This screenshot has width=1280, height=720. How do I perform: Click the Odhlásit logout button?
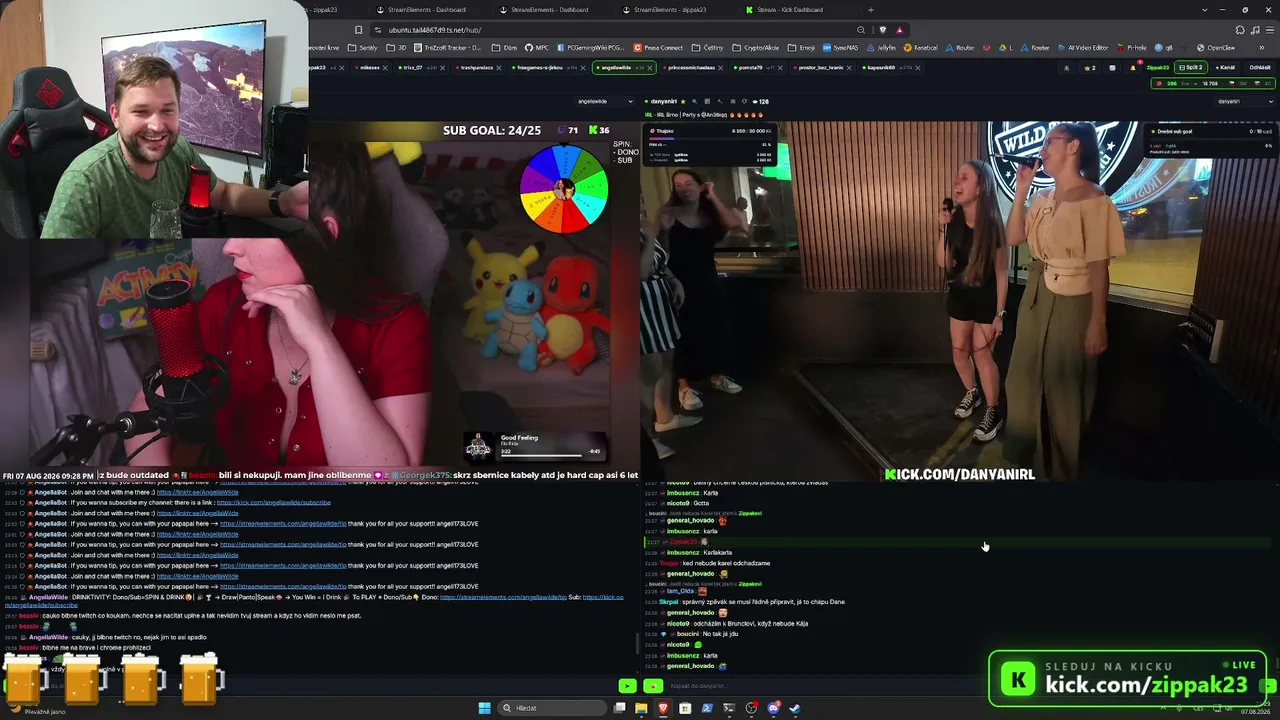pos(1260,68)
